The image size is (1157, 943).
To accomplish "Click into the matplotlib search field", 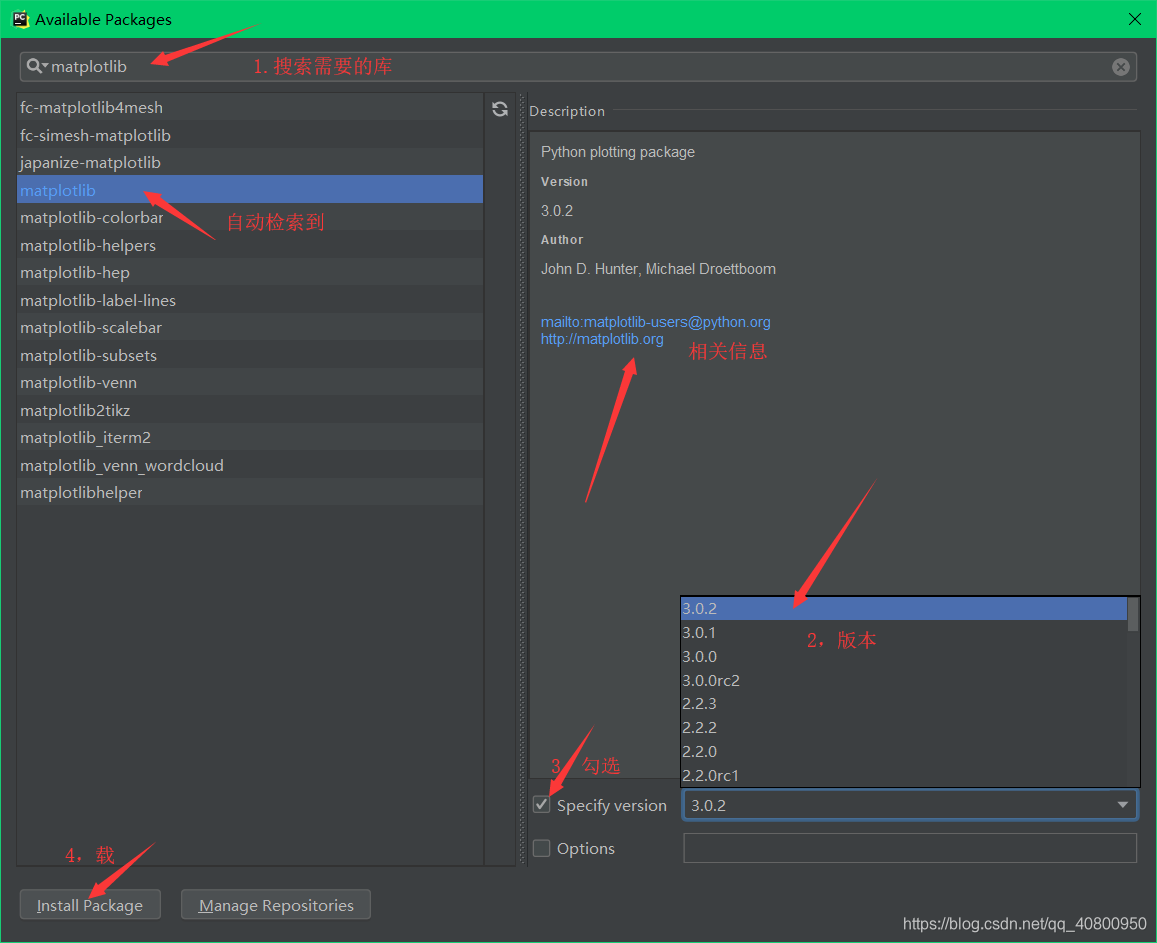I will pyautogui.click(x=576, y=66).
